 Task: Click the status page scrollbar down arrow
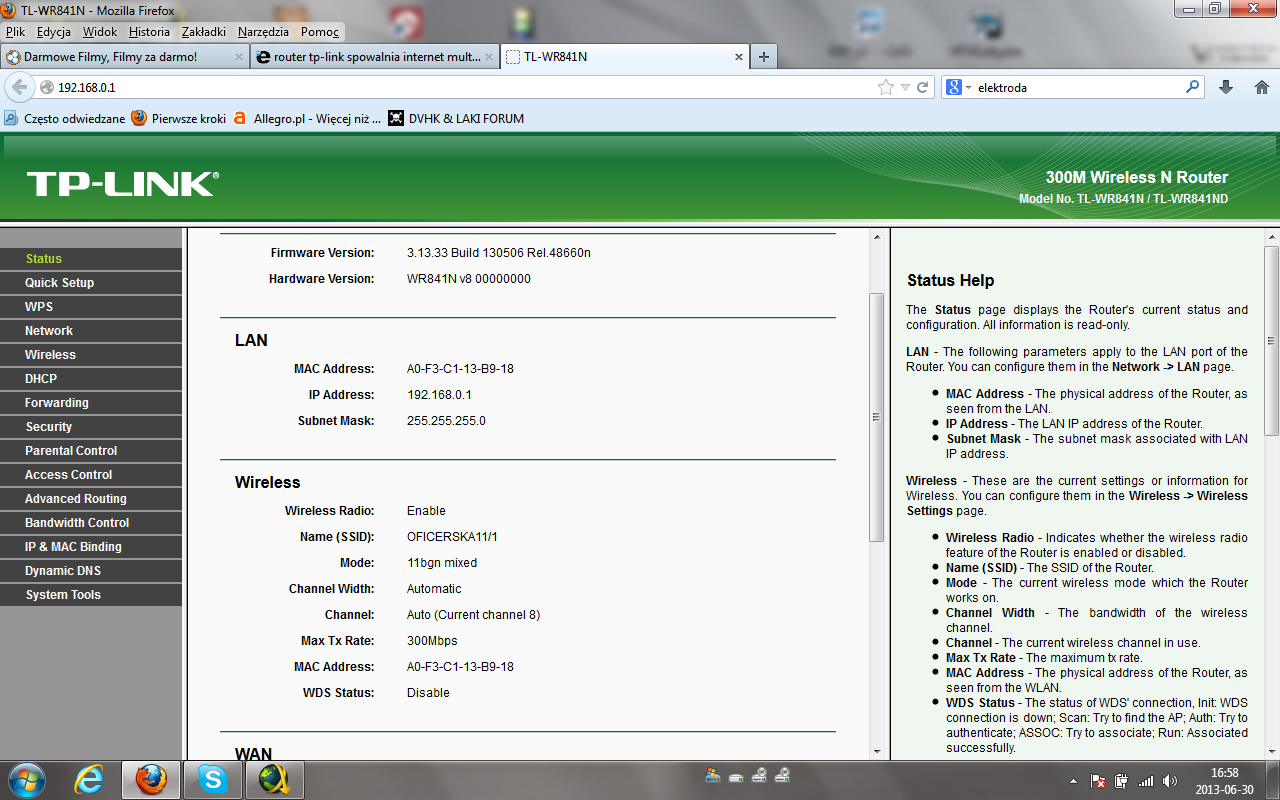(x=876, y=751)
